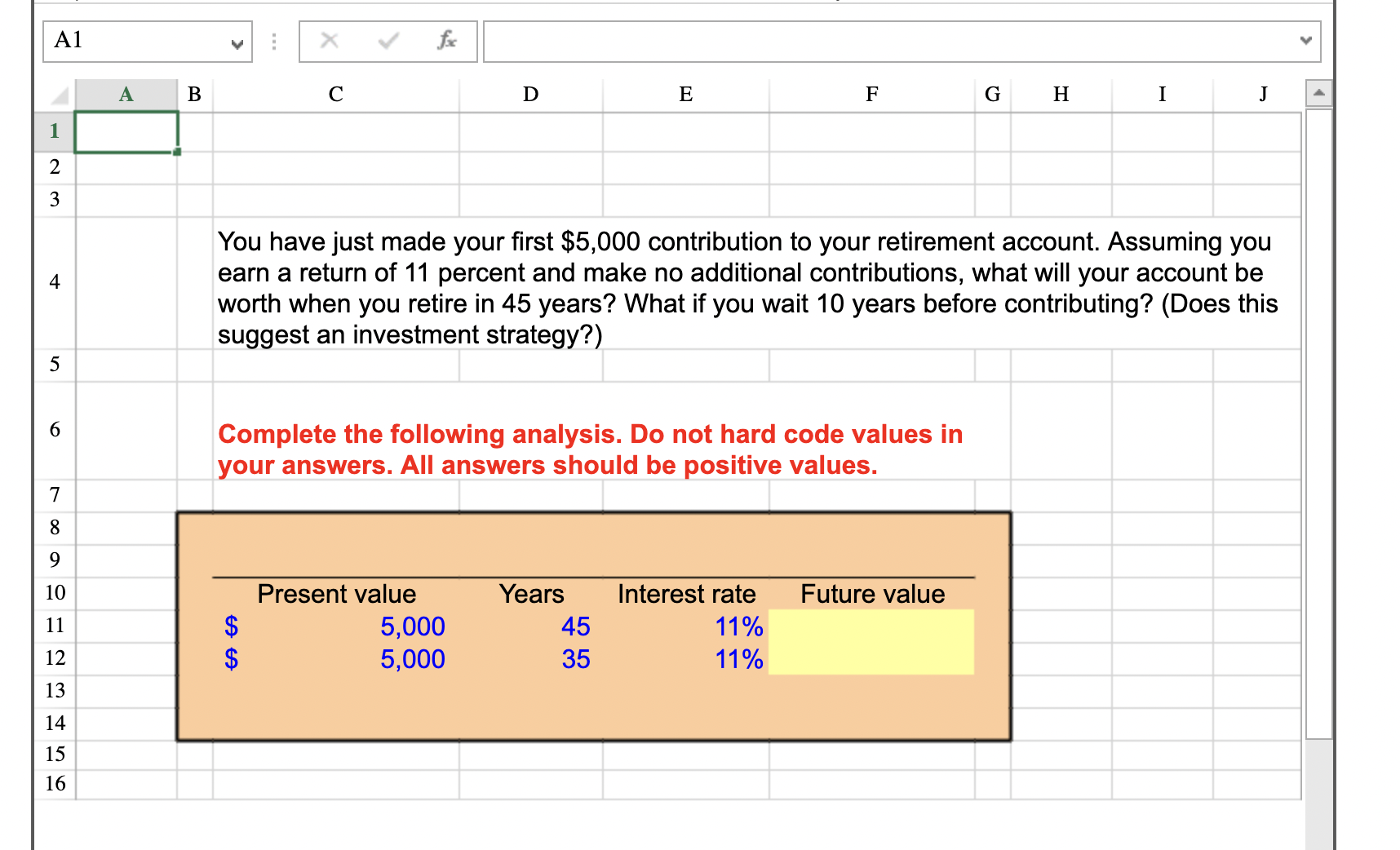Click the Enter checkmark icon in the formula bar
This screenshot has height=850, width=1400.
point(387,41)
